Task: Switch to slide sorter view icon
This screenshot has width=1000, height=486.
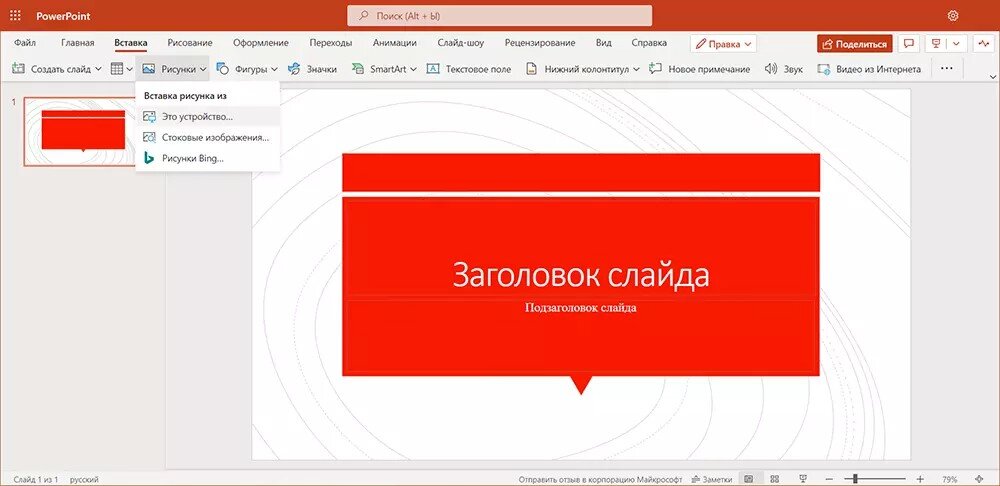Action: (x=774, y=479)
